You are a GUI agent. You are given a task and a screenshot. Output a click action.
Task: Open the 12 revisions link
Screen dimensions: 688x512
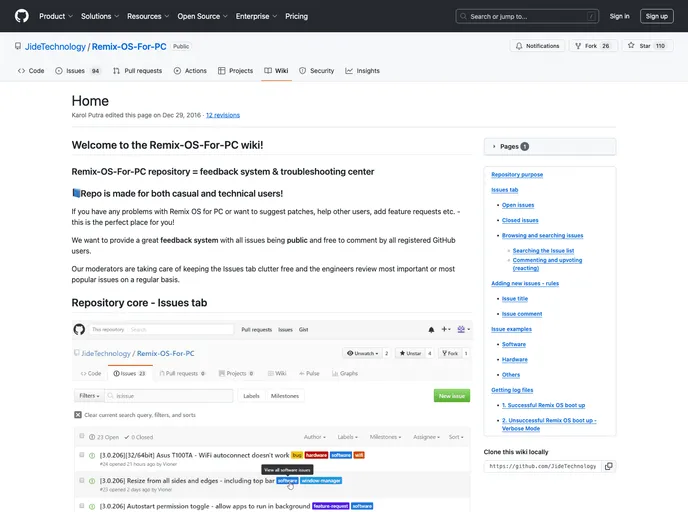[222, 115]
